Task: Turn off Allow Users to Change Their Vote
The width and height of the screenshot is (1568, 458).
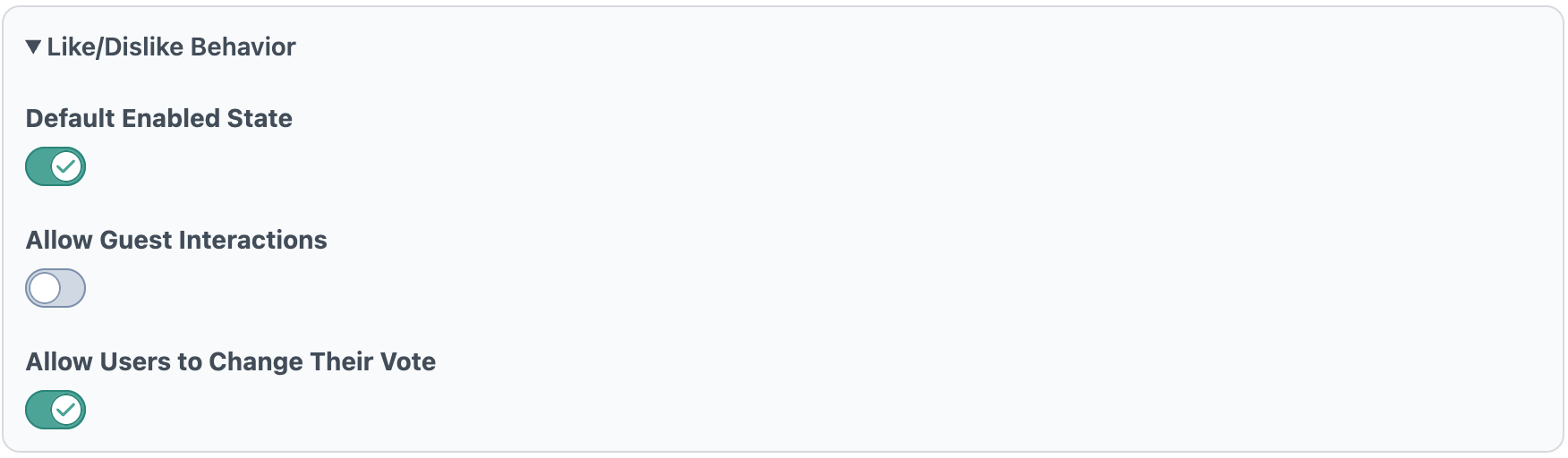Action: tap(55, 410)
